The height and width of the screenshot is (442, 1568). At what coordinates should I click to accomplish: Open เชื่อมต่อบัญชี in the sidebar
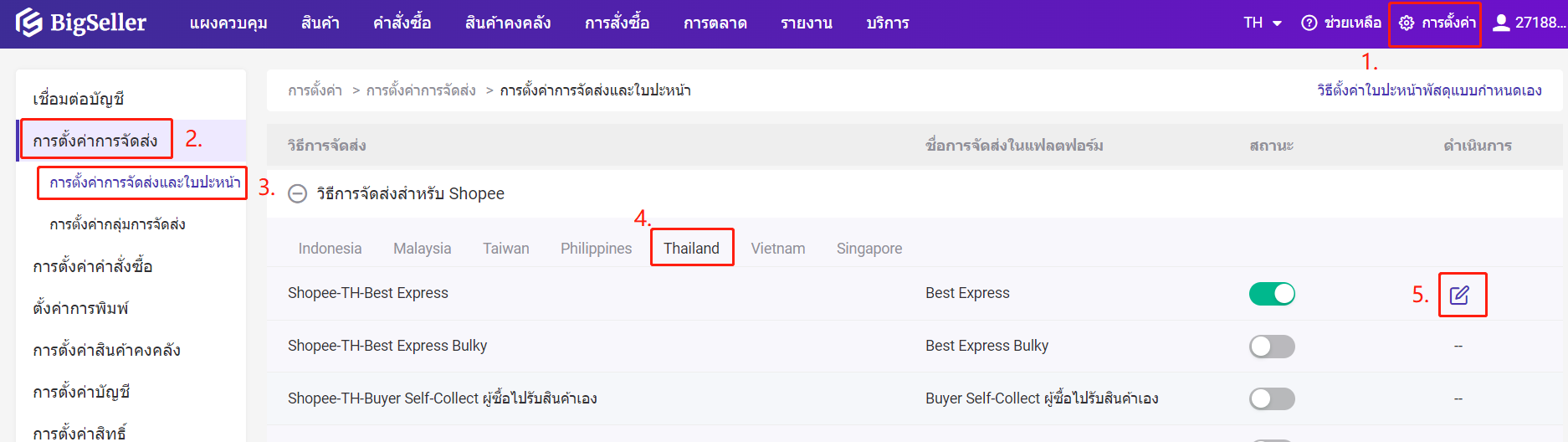79,99
